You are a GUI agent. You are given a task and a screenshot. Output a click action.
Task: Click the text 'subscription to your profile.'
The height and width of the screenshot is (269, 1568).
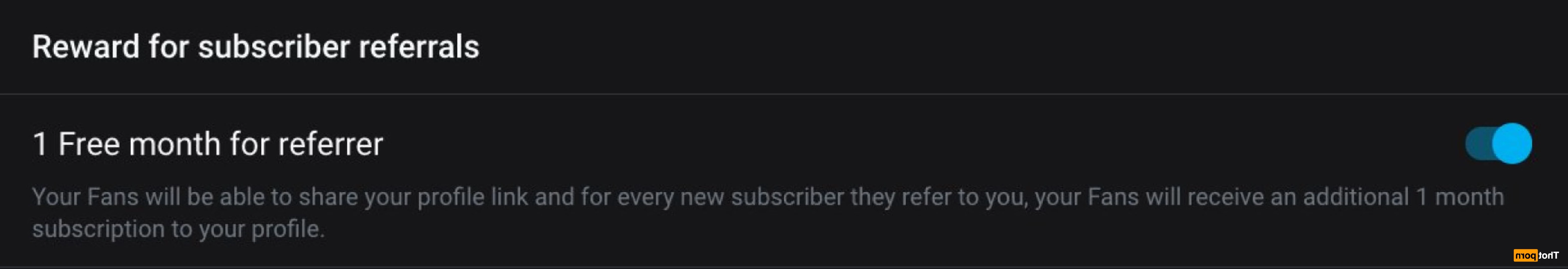pos(178,229)
